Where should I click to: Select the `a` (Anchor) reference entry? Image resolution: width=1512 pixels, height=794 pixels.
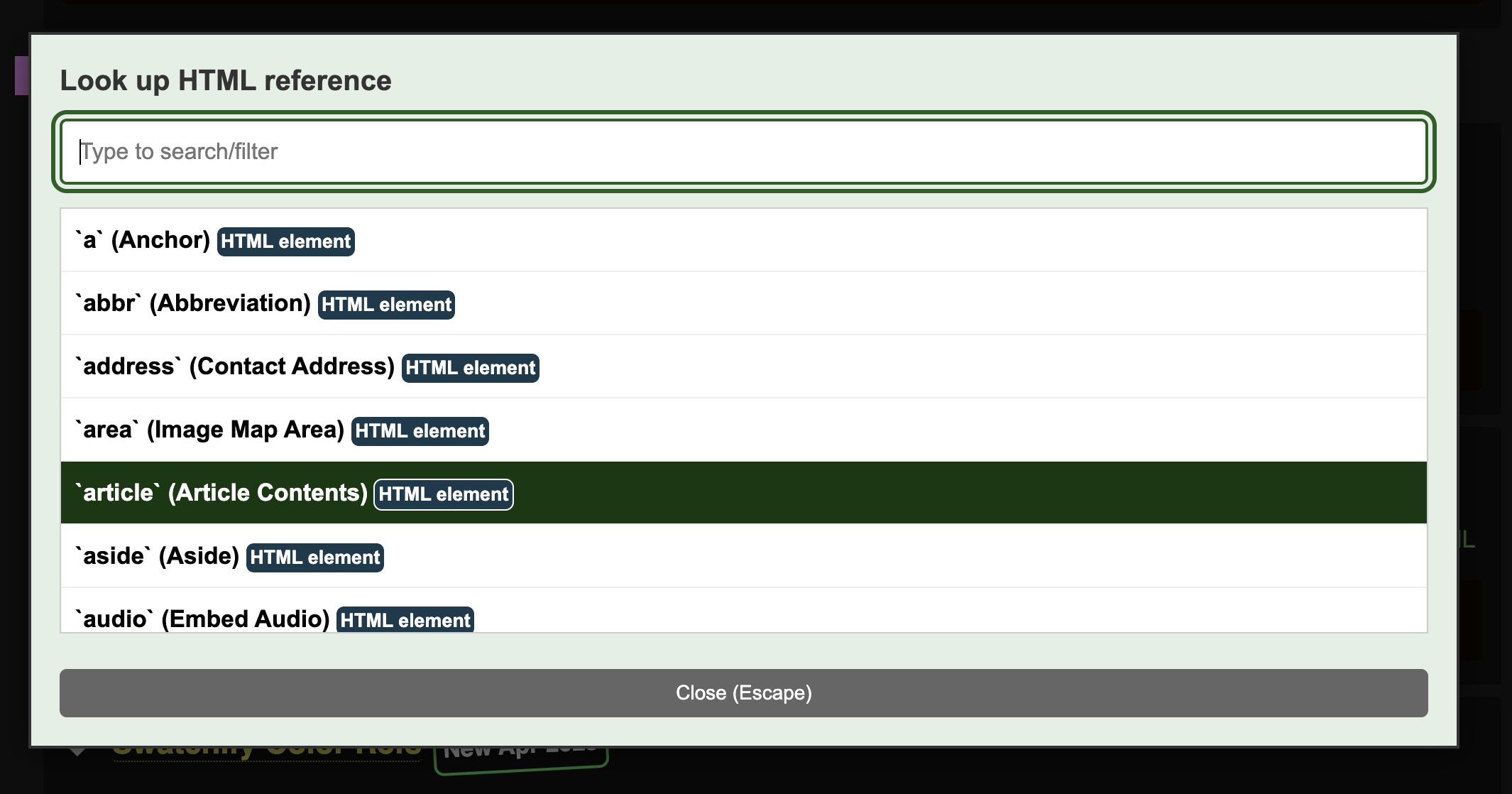[x=743, y=240]
